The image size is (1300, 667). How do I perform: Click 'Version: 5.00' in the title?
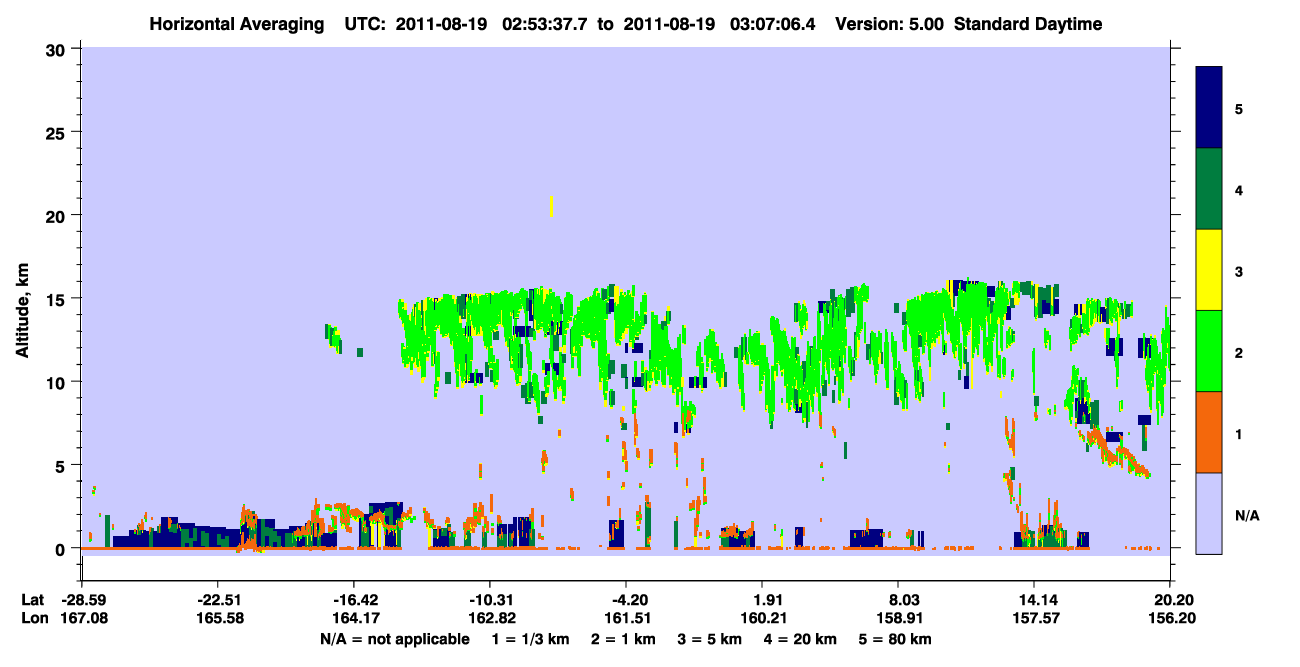click(x=889, y=24)
